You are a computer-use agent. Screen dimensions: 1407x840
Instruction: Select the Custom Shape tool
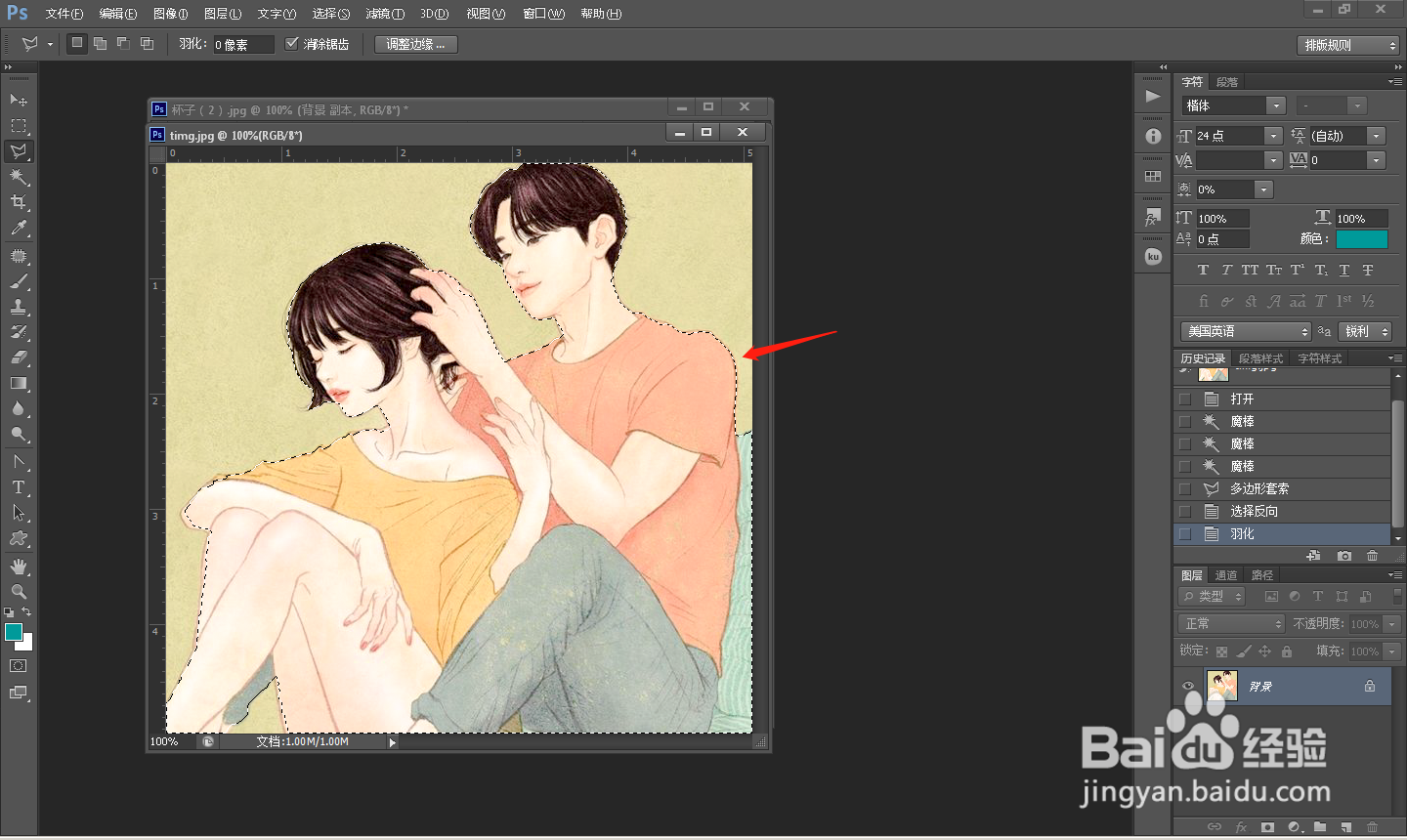tap(19, 538)
